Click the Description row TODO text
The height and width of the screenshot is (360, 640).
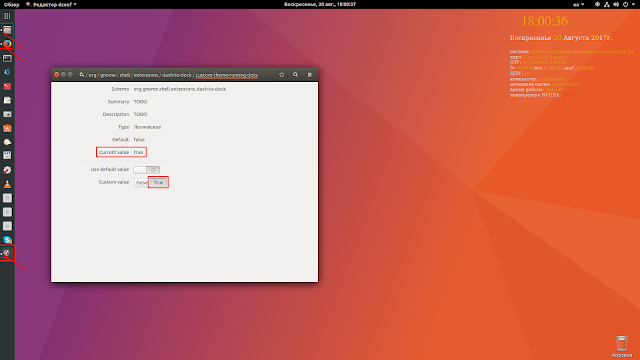[x=140, y=114]
